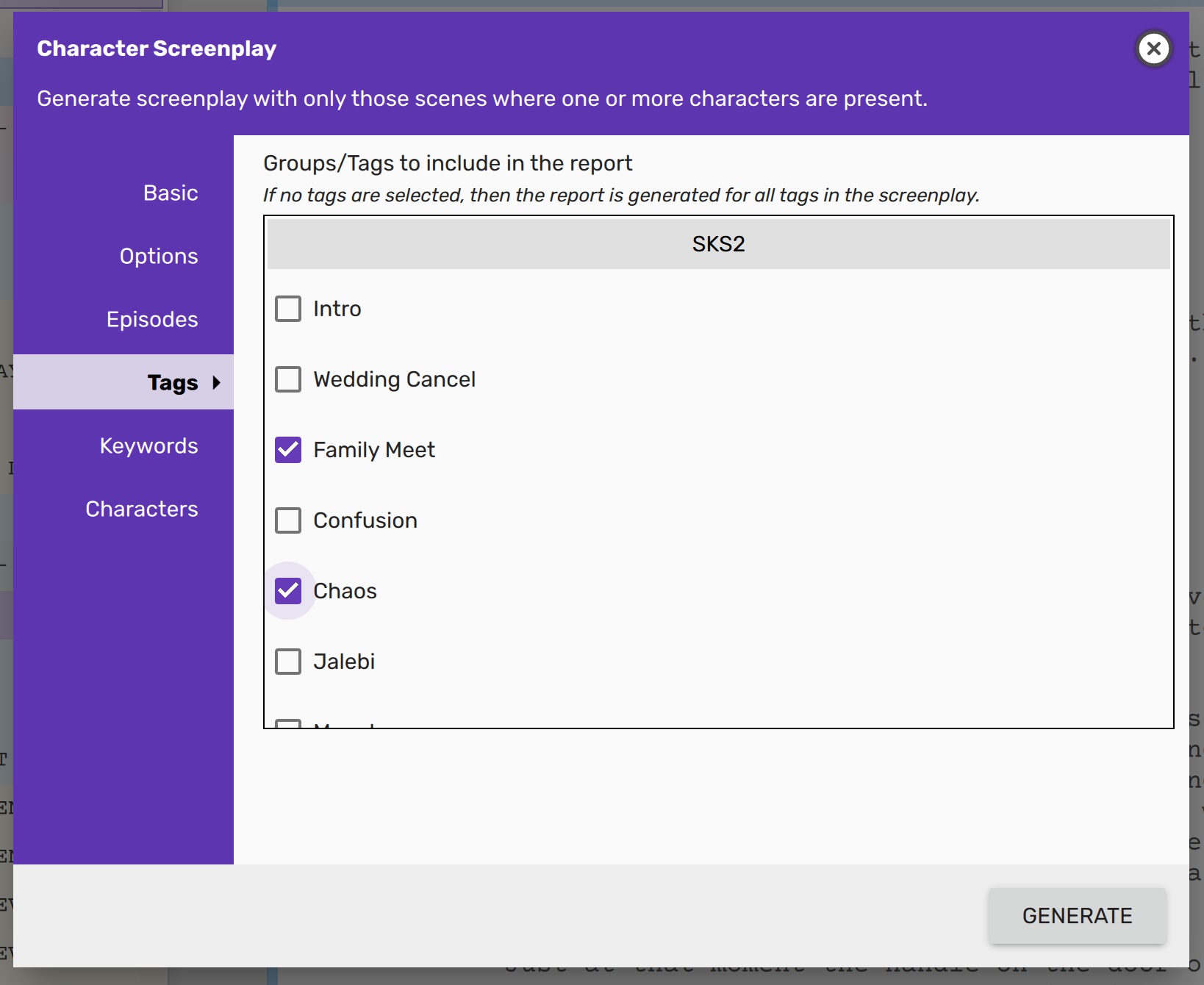
Task: Go to the Episodes section
Action: pos(152,319)
